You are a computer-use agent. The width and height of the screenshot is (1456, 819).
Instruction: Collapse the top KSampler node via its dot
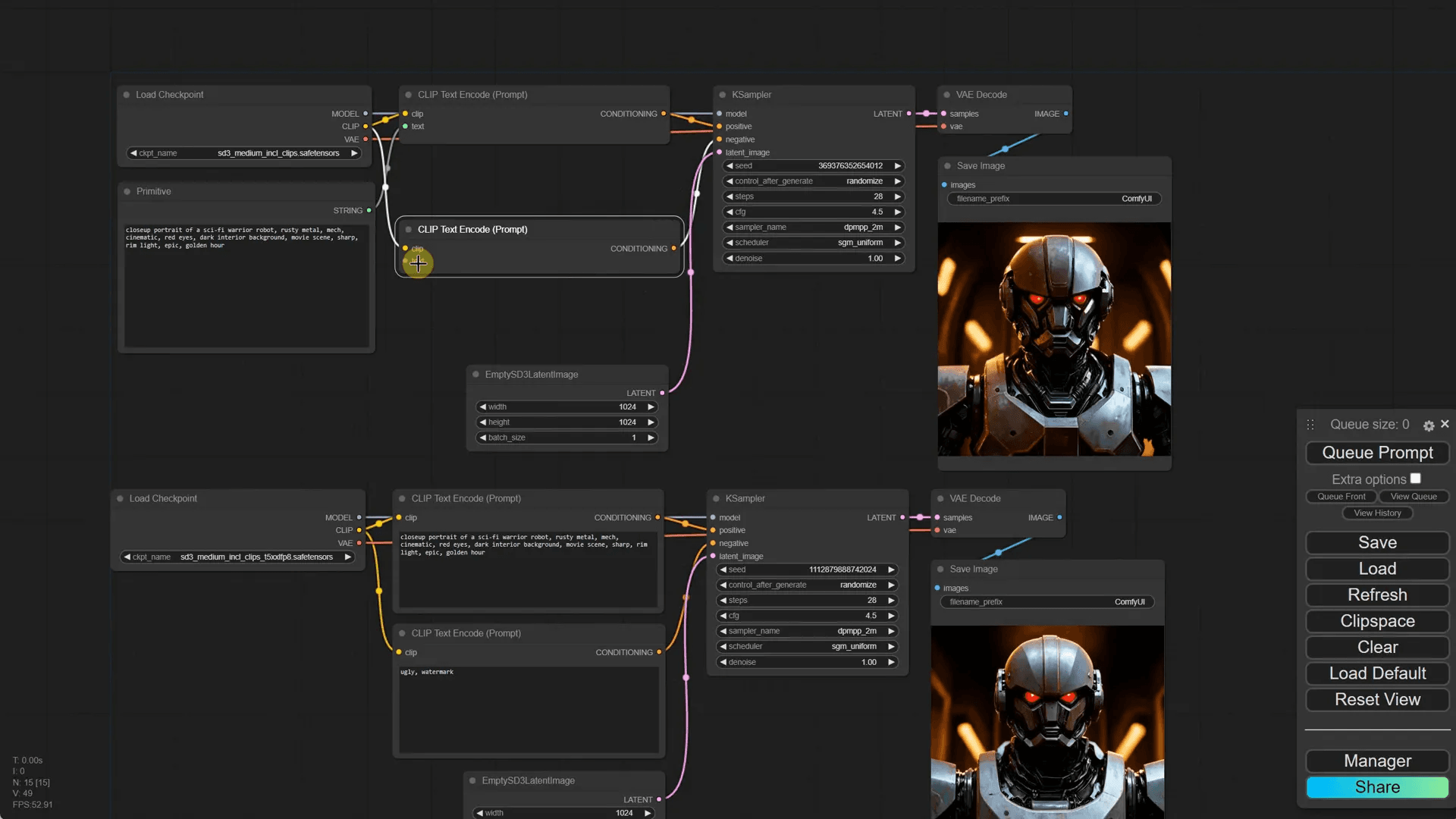pos(723,95)
